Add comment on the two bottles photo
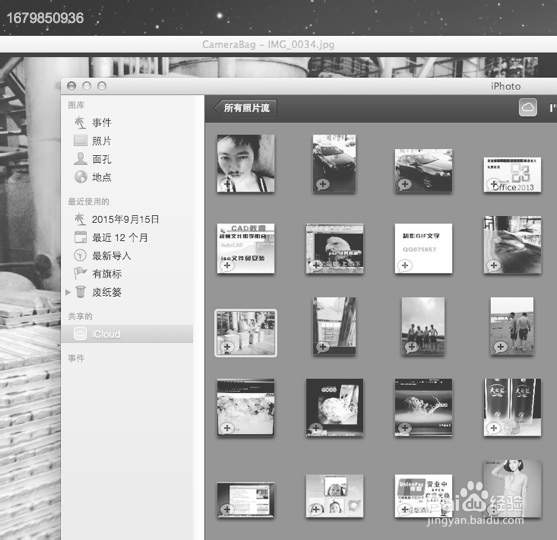The width and height of the screenshot is (557, 540). tap(494, 428)
